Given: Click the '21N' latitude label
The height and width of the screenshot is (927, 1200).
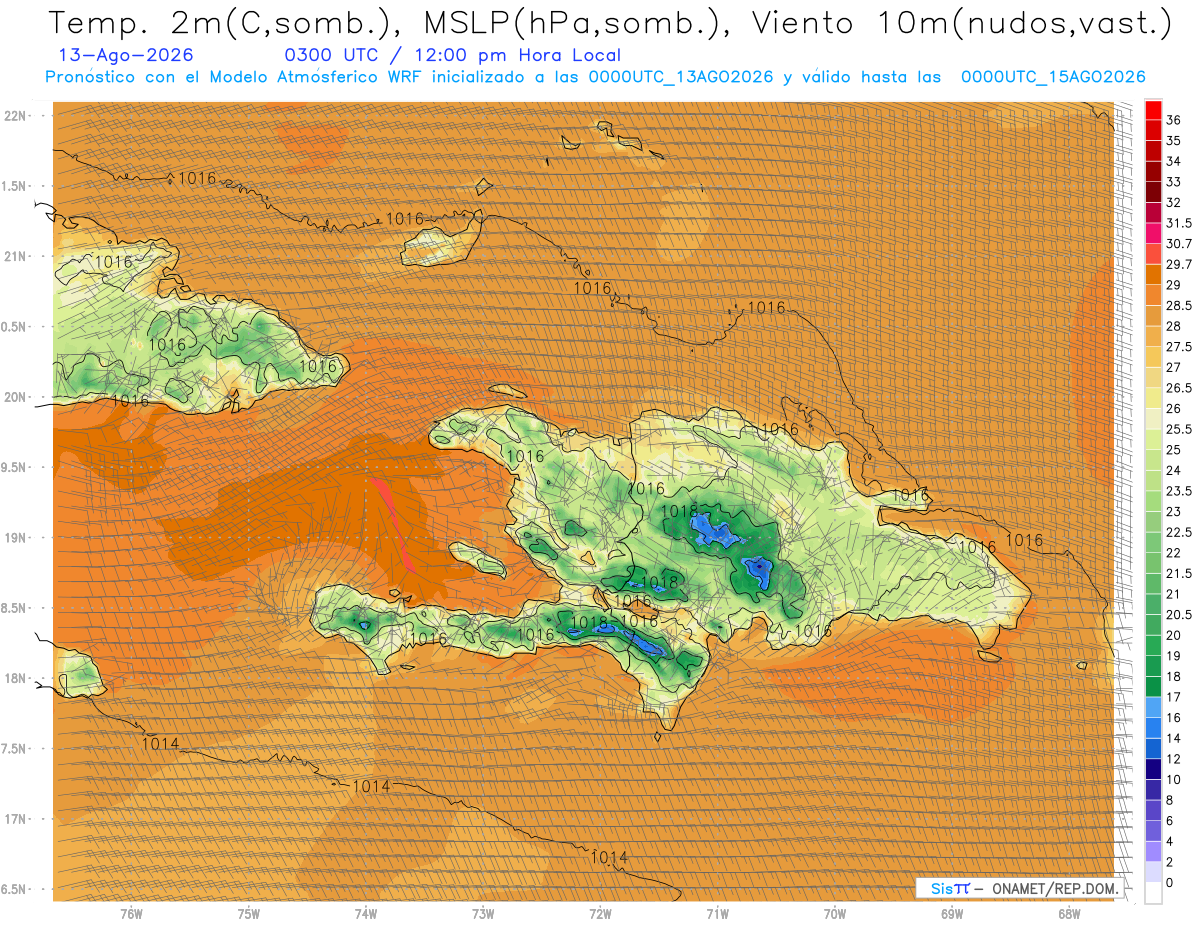Looking at the screenshot, I should [x=15, y=256].
